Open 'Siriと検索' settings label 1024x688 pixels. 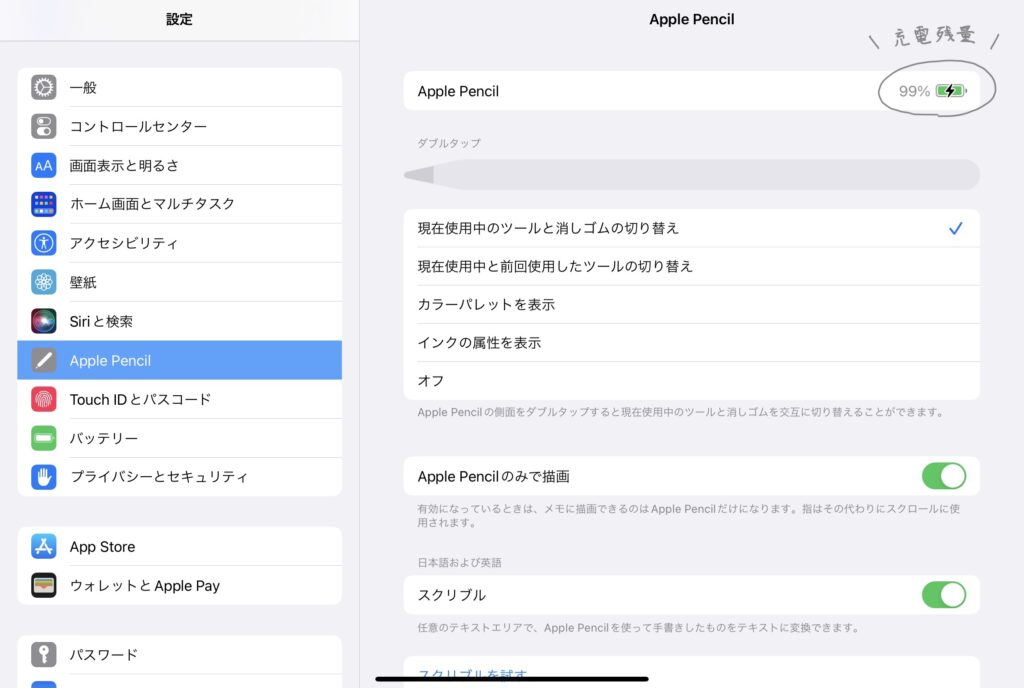(x=101, y=321)
